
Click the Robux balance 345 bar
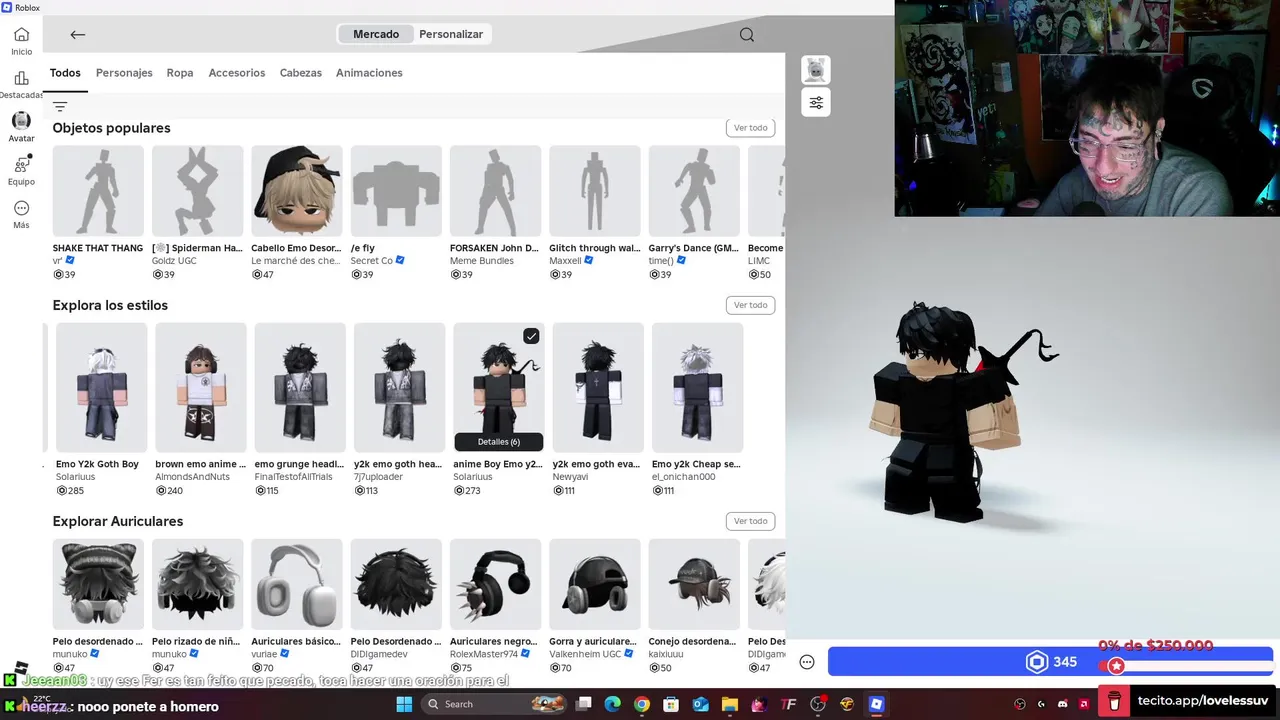tap(1050, 662)
